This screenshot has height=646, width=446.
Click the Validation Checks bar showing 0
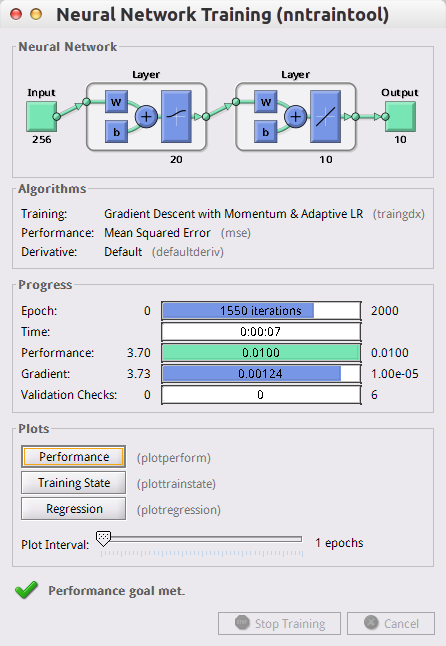tap(261, 395)
